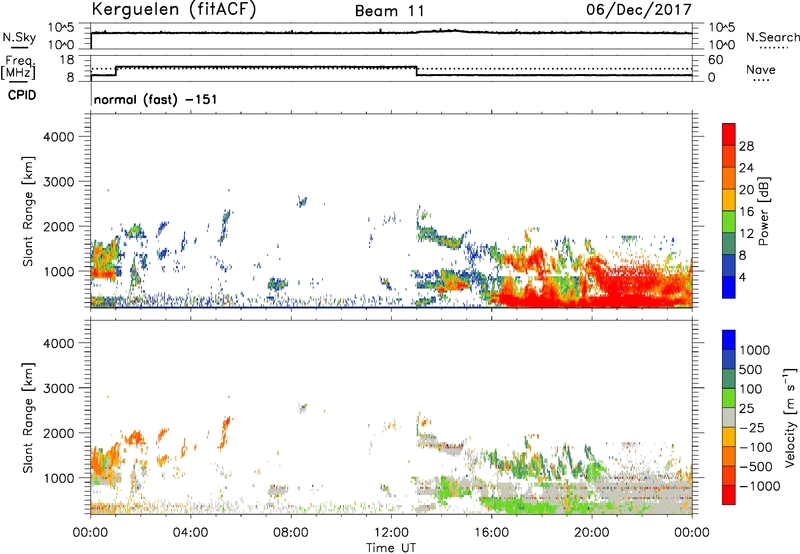Screen dimensions: 800x554
Task: Click the 1000 tick of the power panel
Action: point(59,271)
